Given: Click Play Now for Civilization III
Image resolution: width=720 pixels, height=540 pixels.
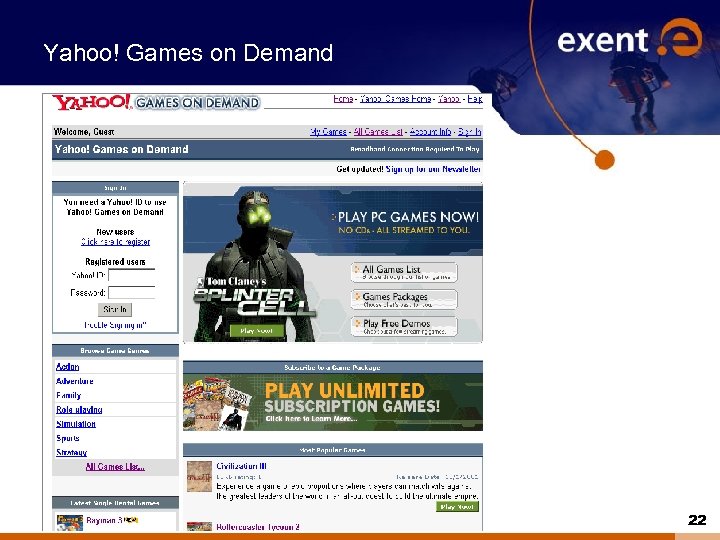Looking at the screenshot, I should 457,506.
